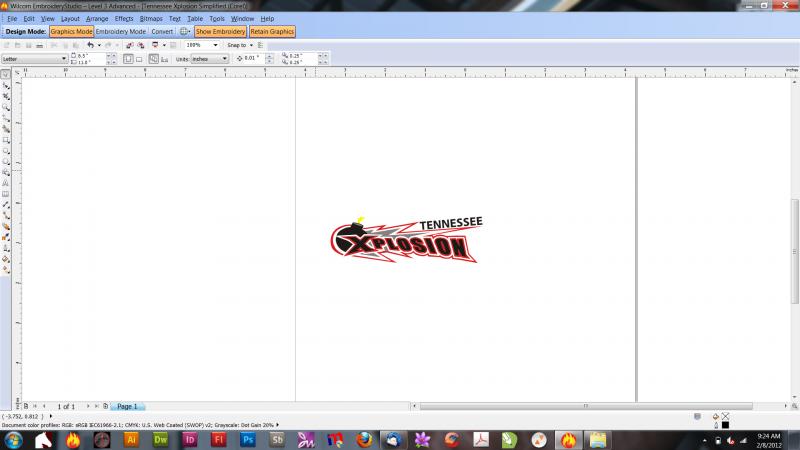Open Photoshop from the taskbar
The width and height of the screenshot is (800, 450).
(x=247, y=439)
